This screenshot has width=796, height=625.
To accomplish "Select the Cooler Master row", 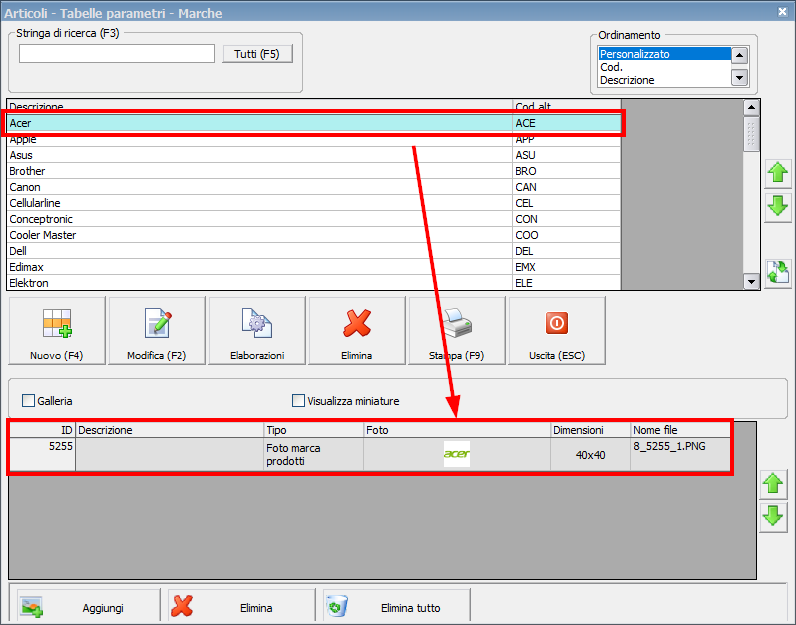I will pyautogui.click(x=314, y=235).
